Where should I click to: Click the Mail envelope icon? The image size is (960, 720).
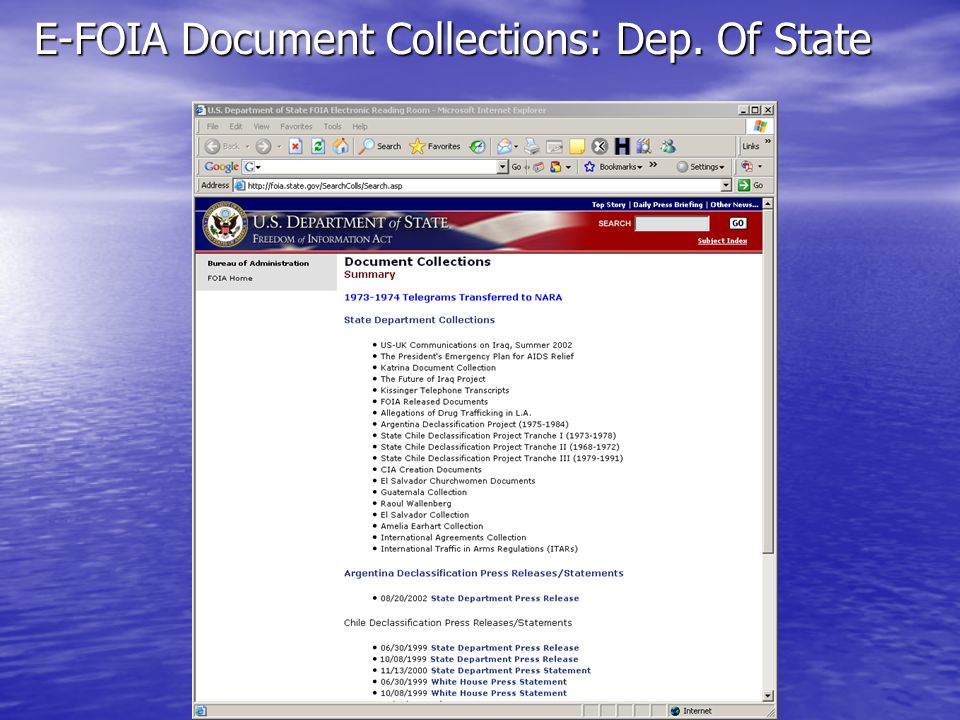504,146
